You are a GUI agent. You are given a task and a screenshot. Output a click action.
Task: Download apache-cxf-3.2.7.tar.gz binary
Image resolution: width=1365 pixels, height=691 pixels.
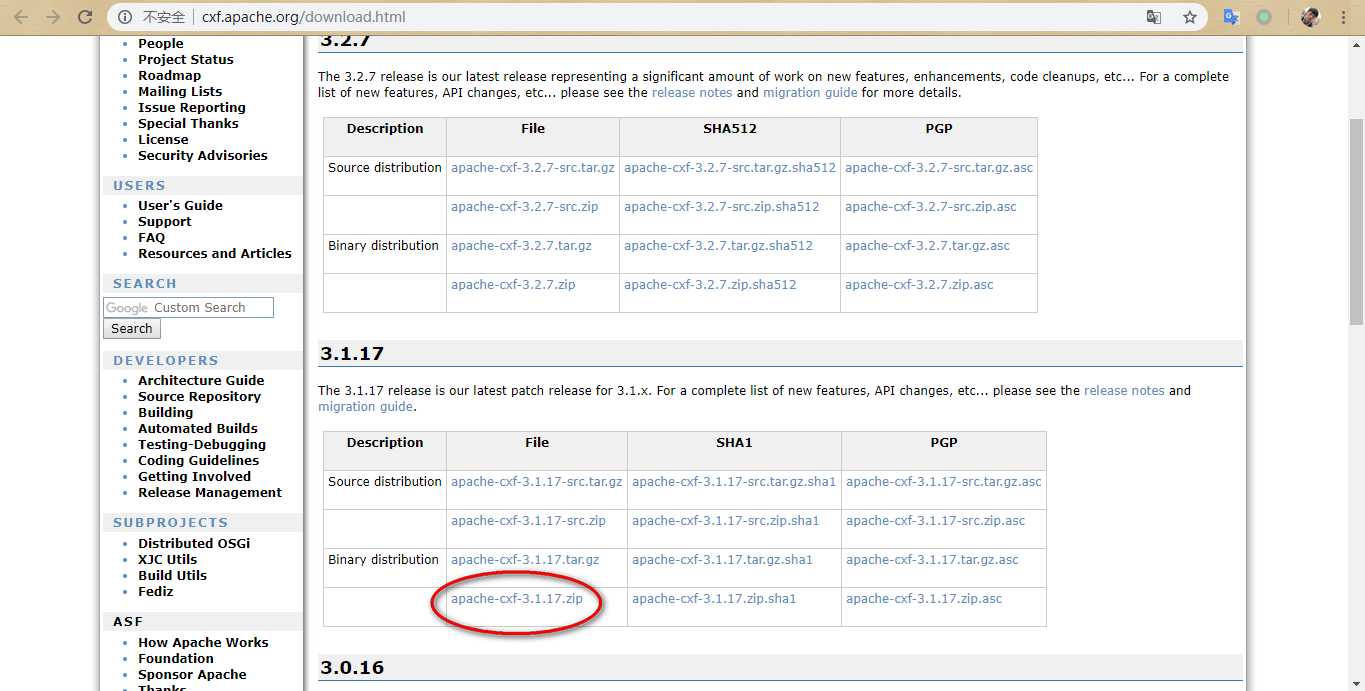click(521, 245)
